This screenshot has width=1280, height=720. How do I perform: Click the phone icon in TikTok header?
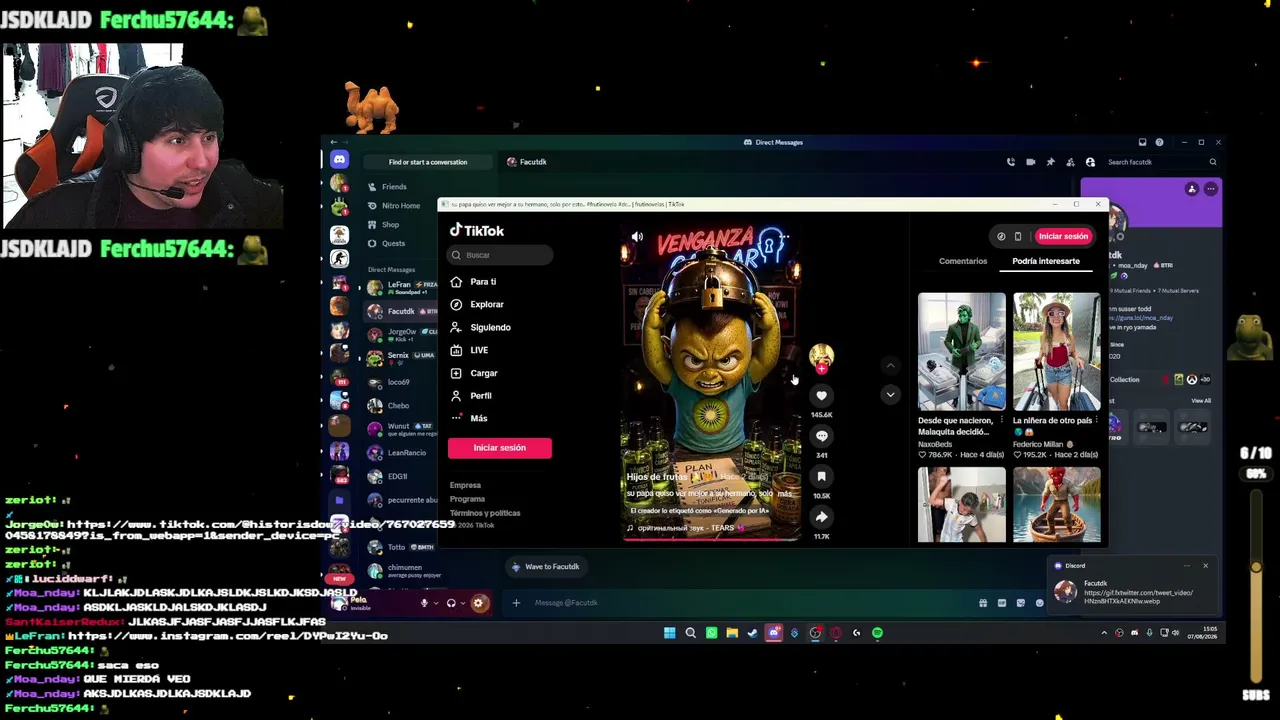[1018, 237]
